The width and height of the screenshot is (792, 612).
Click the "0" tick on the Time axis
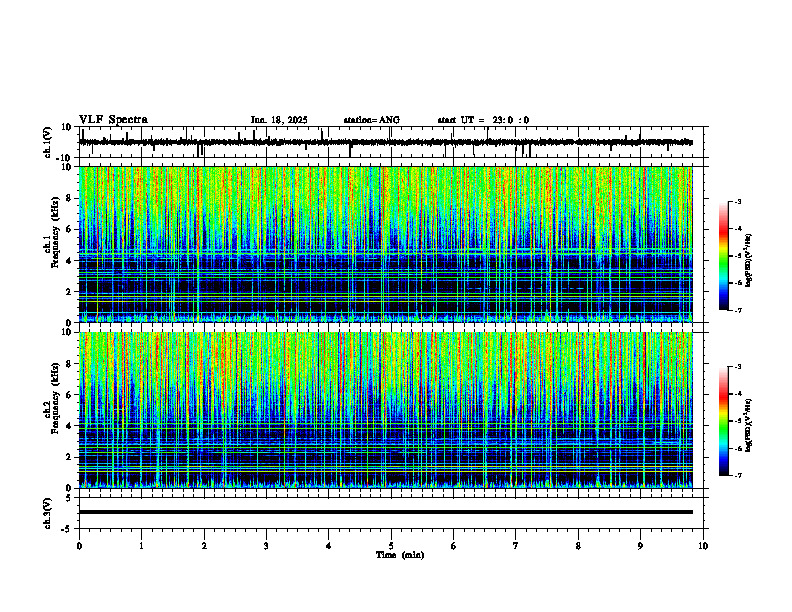79,546
